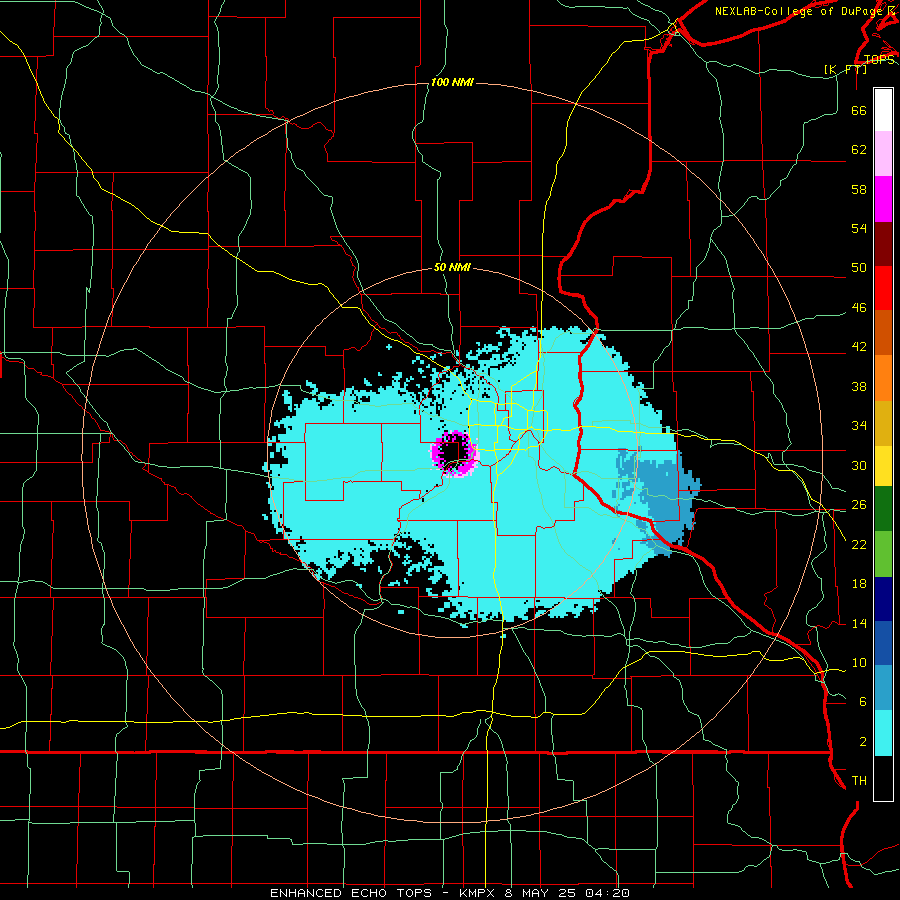Click the legend value 54
900x900 pixels.
pos(859,228)
